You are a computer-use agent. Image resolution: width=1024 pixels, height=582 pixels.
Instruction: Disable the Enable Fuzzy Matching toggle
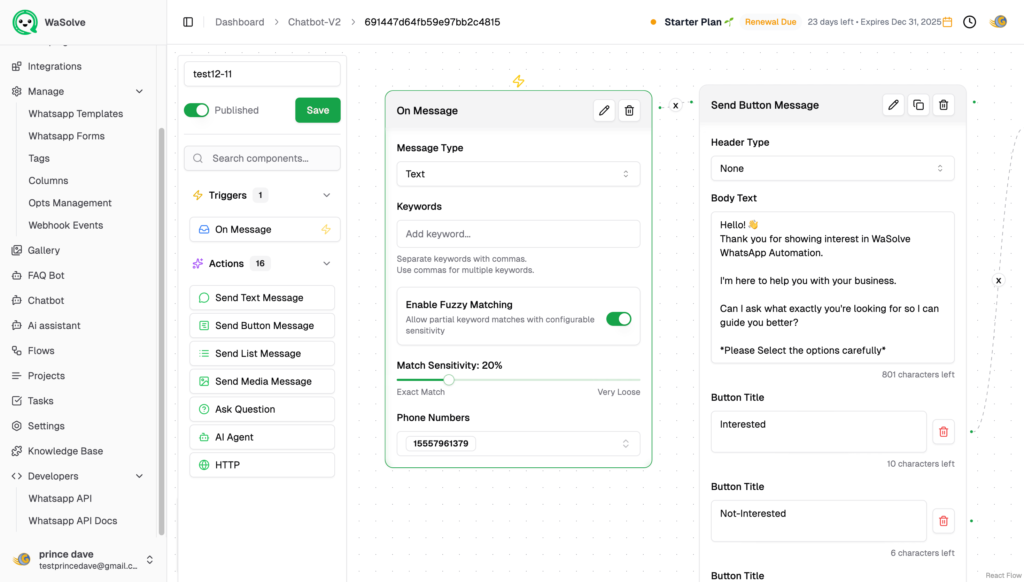coord(619,319)
